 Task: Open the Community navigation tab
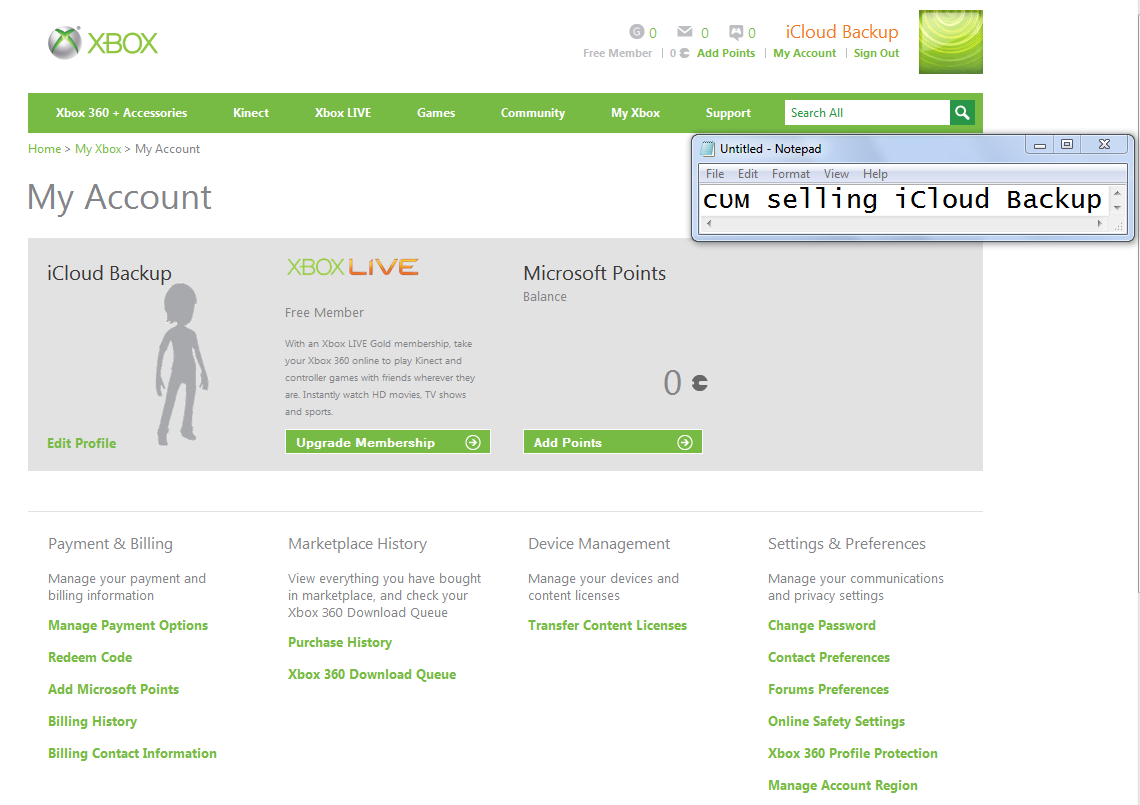click(533, 113)
